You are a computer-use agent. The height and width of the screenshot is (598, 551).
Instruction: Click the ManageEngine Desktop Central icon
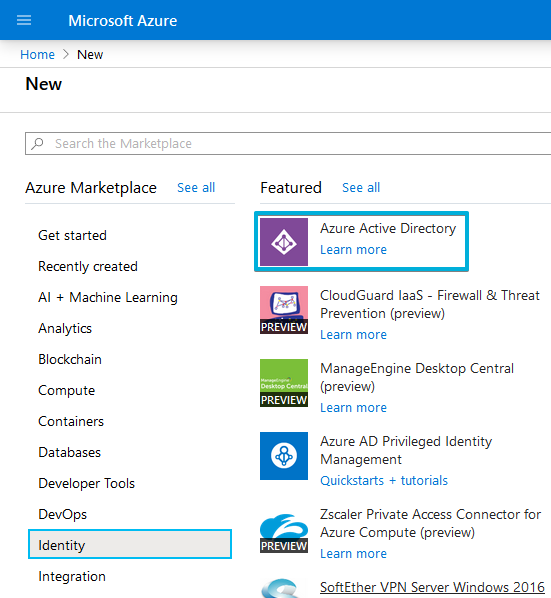[284, 383]
